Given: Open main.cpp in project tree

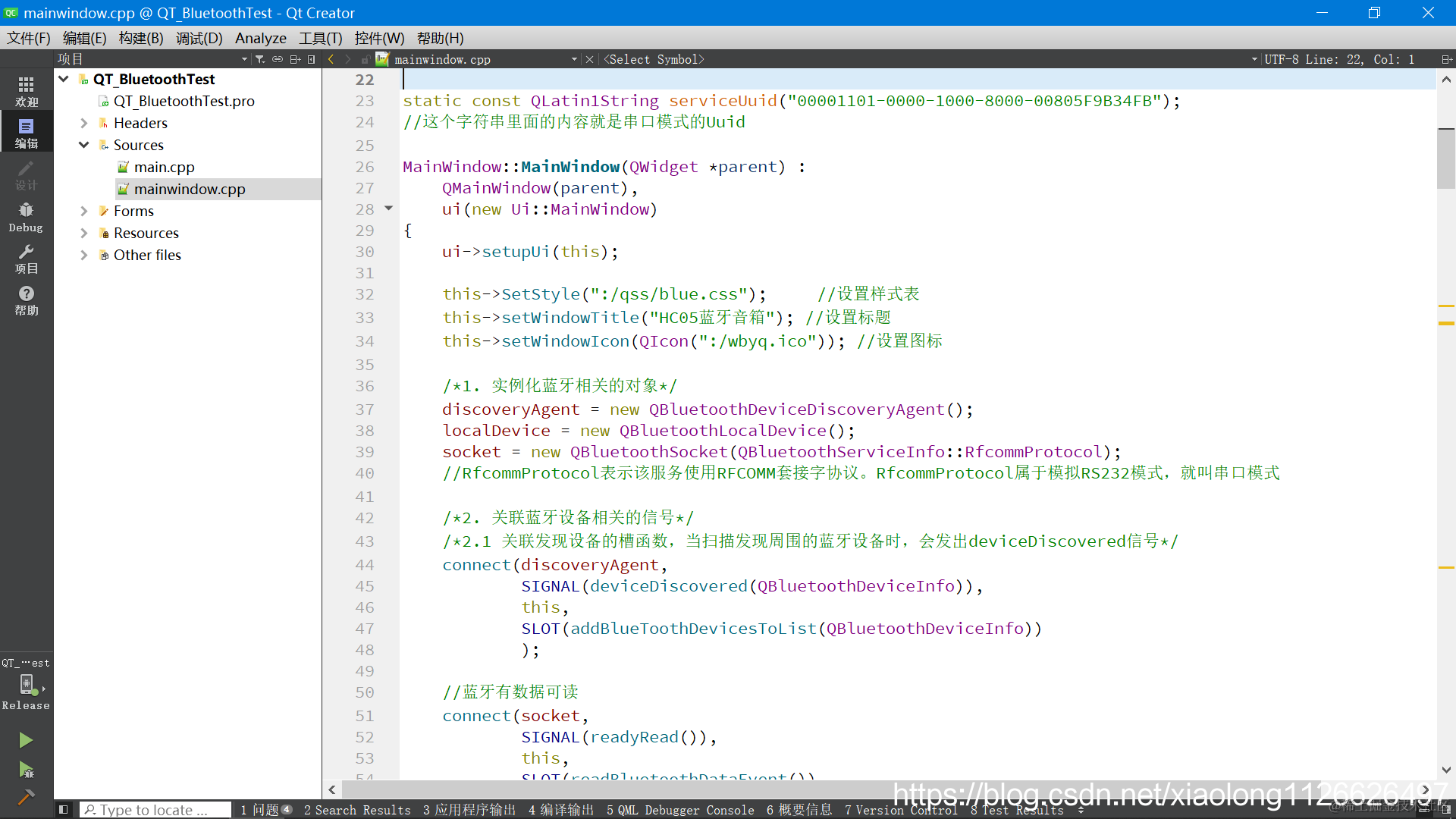Looking at the screenshot, I should tap(164, 167).
